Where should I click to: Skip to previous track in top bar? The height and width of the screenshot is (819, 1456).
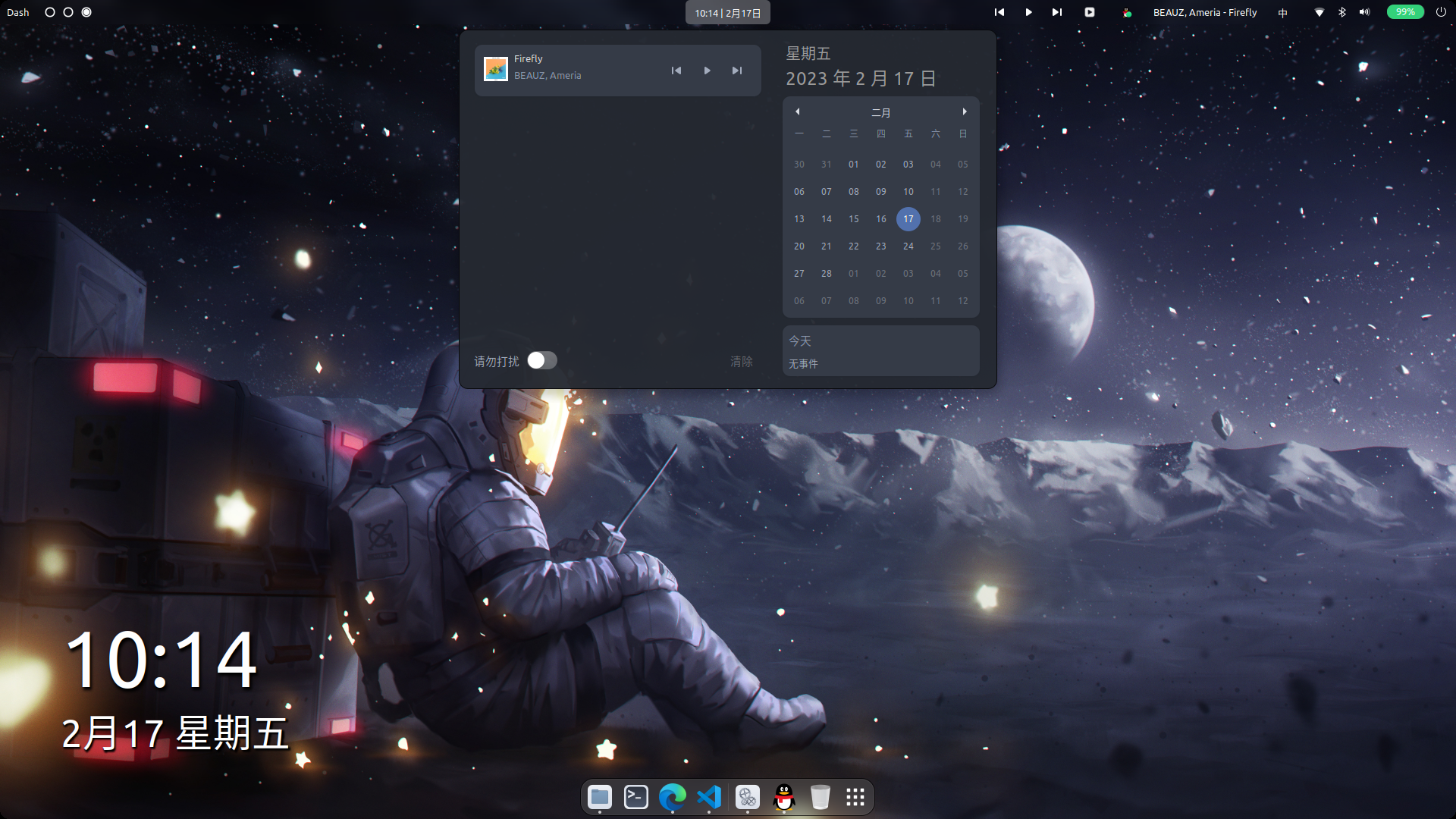coord(999,12)
